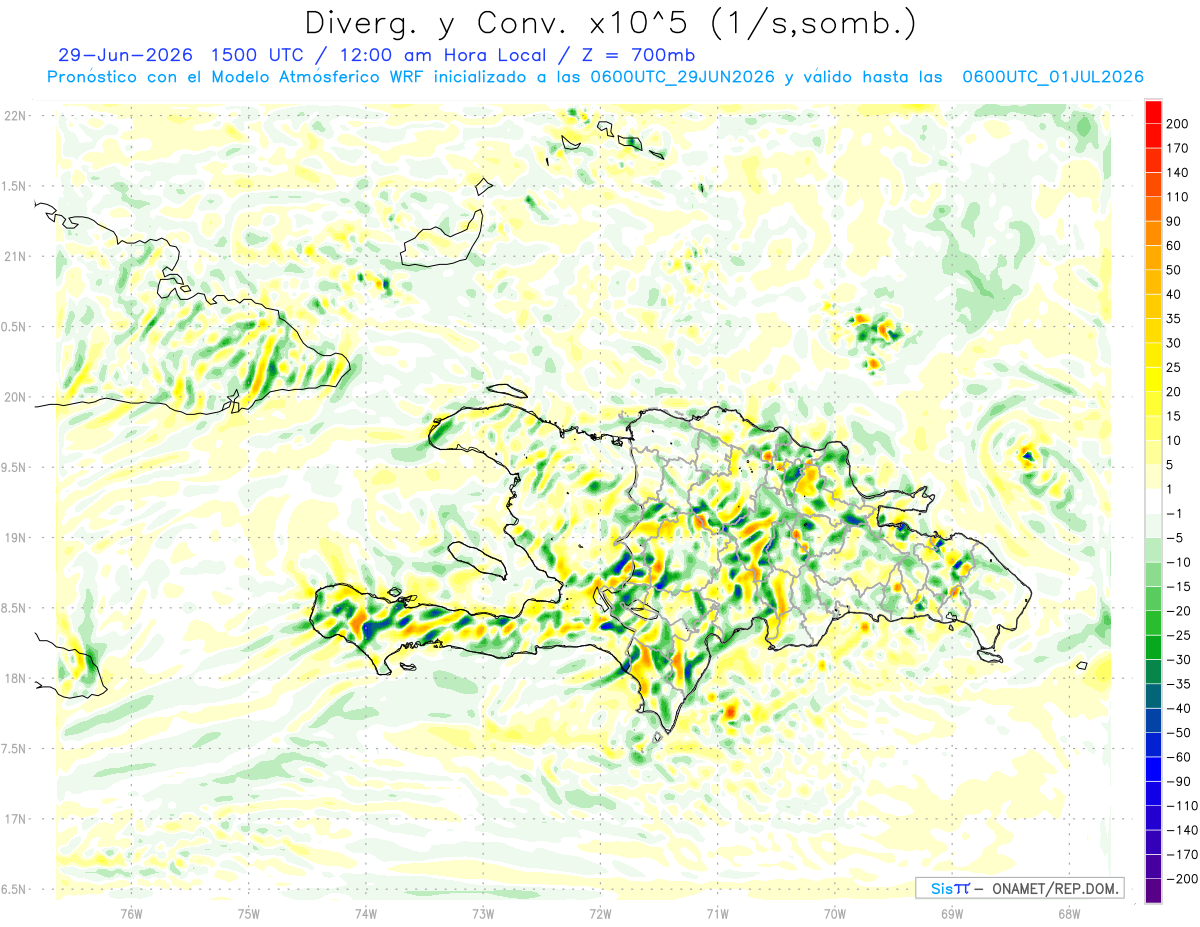This screenshot has height=927, width=1200.
Task: Click the initialization stamp "0600UTC_29JUN2026"
Action: pos(682,77)
